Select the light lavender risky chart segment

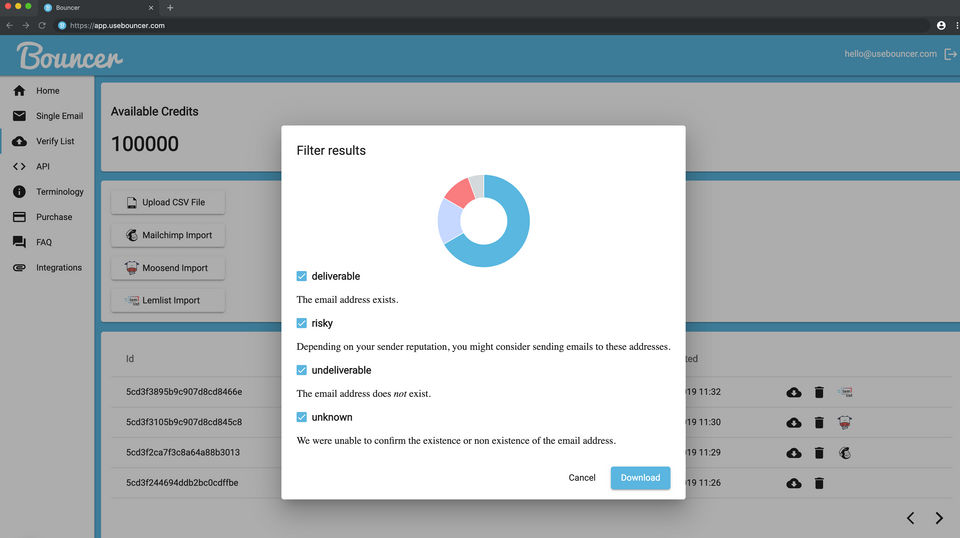tap(449, 221)
